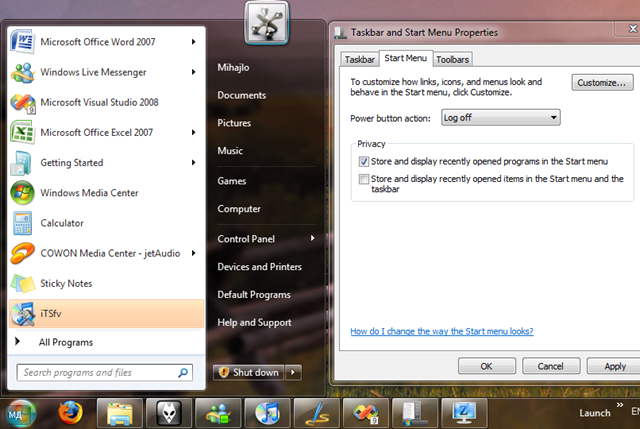640x429 pixels.
Task: Show hidden Launch toolbar items chevron
Action: click(620, 405)
